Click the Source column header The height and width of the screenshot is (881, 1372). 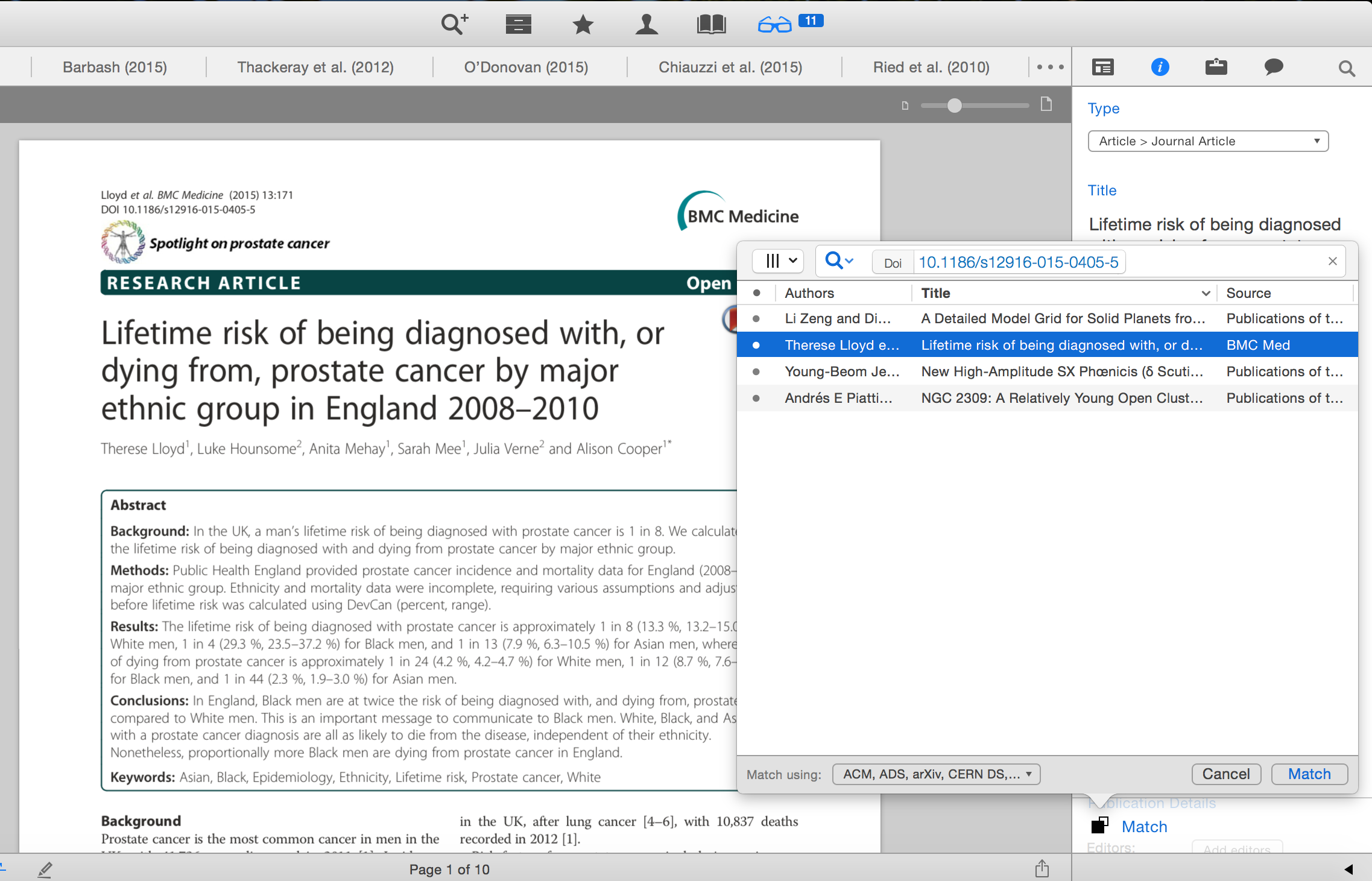click(x=1285, y=293)
